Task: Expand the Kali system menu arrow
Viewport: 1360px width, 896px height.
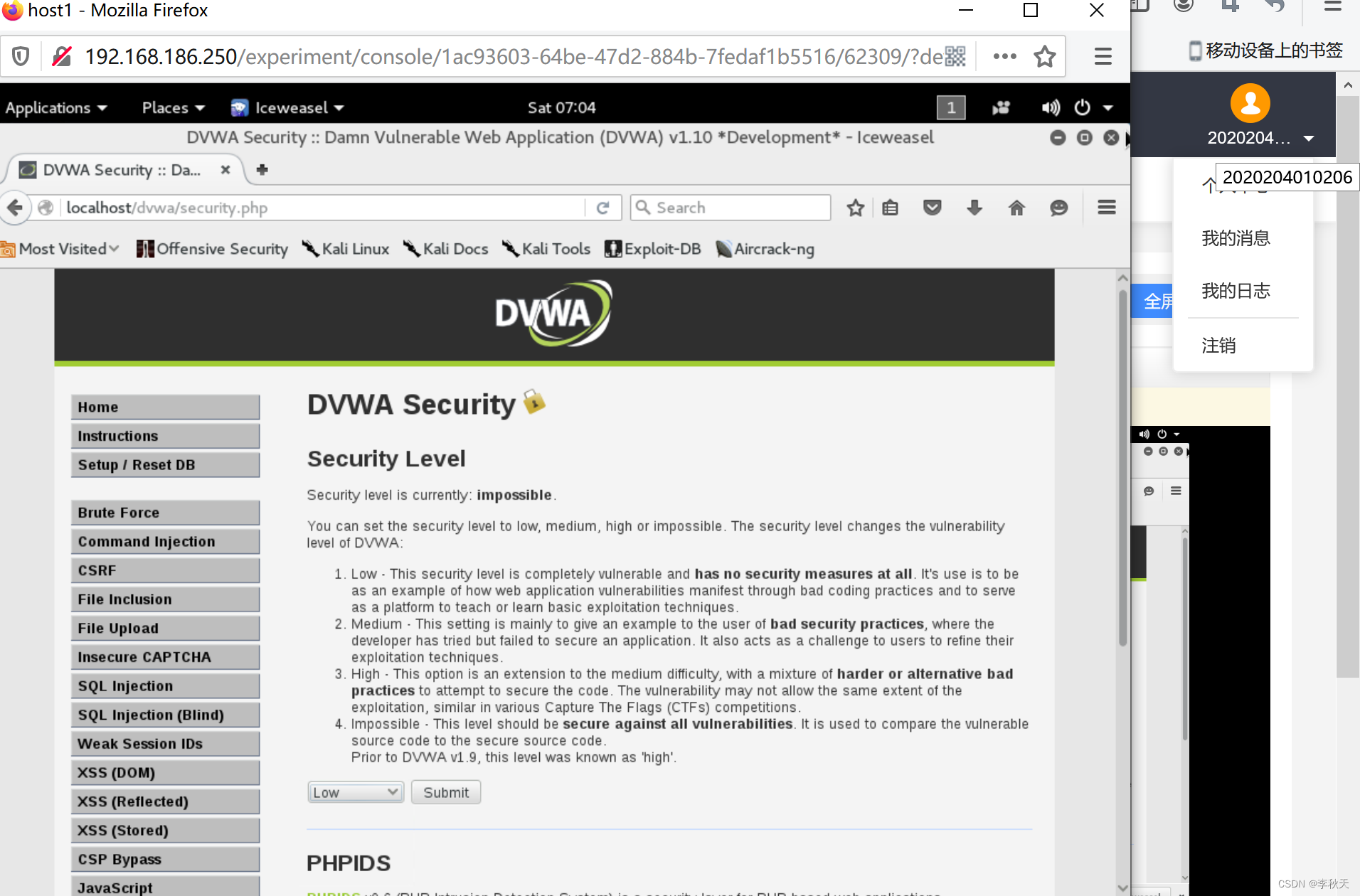Action: pyautogui.click(x=1108, y=107)
